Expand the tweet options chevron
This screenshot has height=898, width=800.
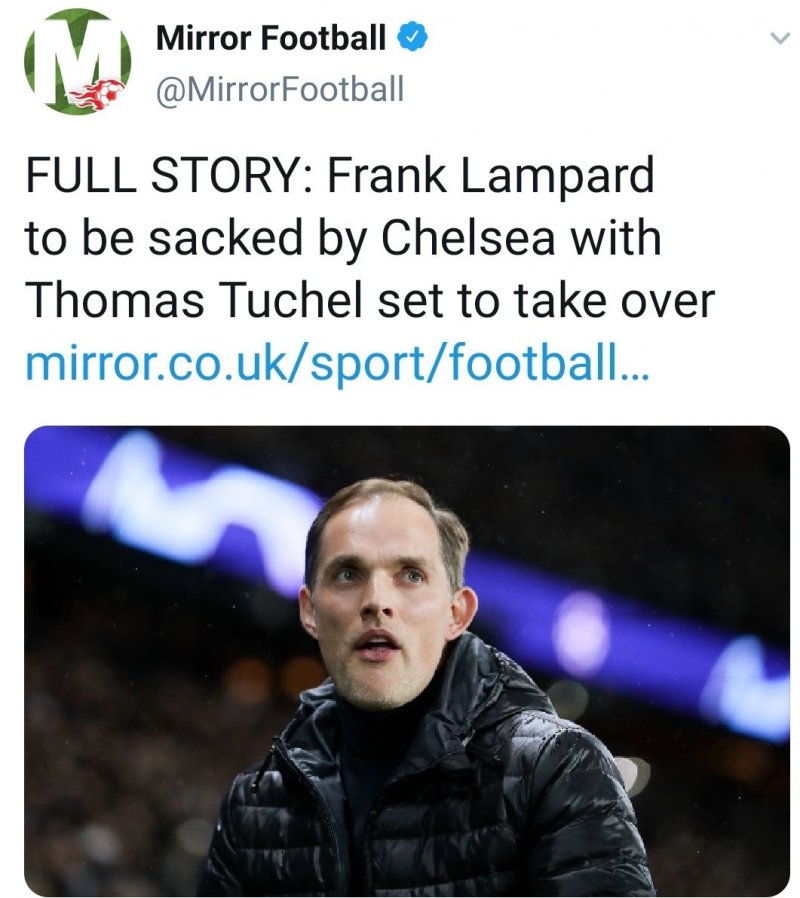point(778,39)
